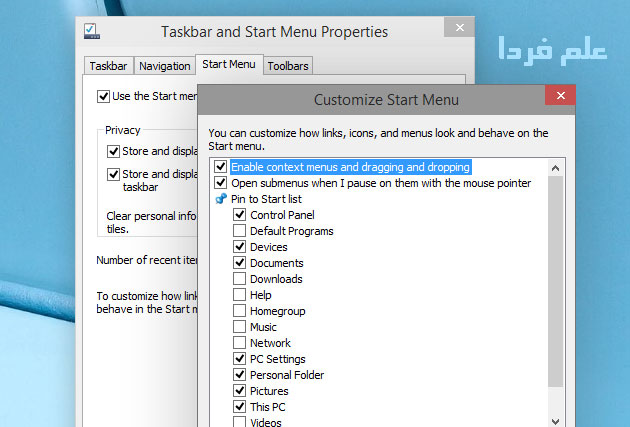Uncheck Open submenus on mouse pause

click(221, 183)
